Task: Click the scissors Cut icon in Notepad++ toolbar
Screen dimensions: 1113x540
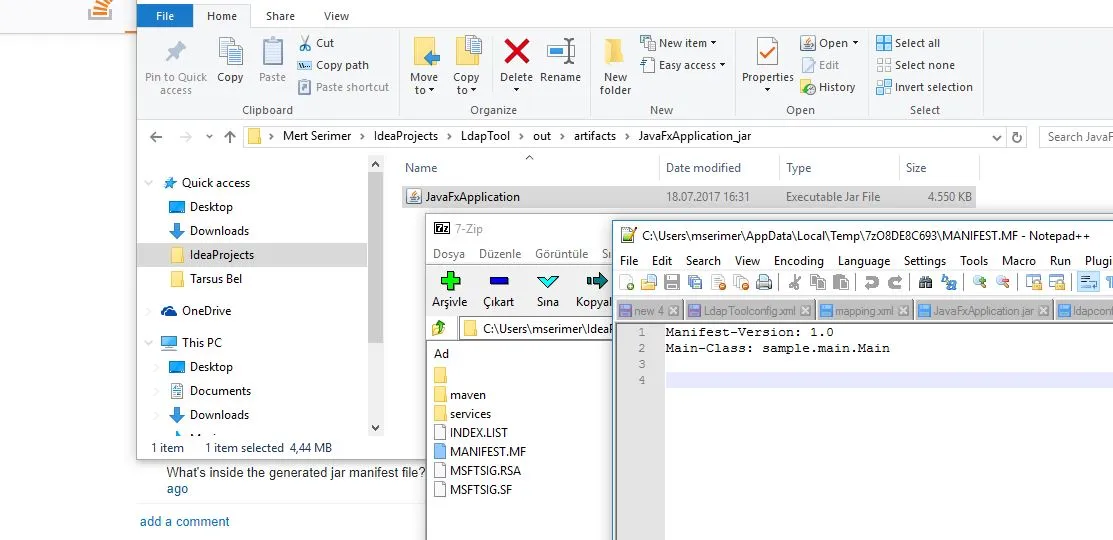Action: click(794, 282)
